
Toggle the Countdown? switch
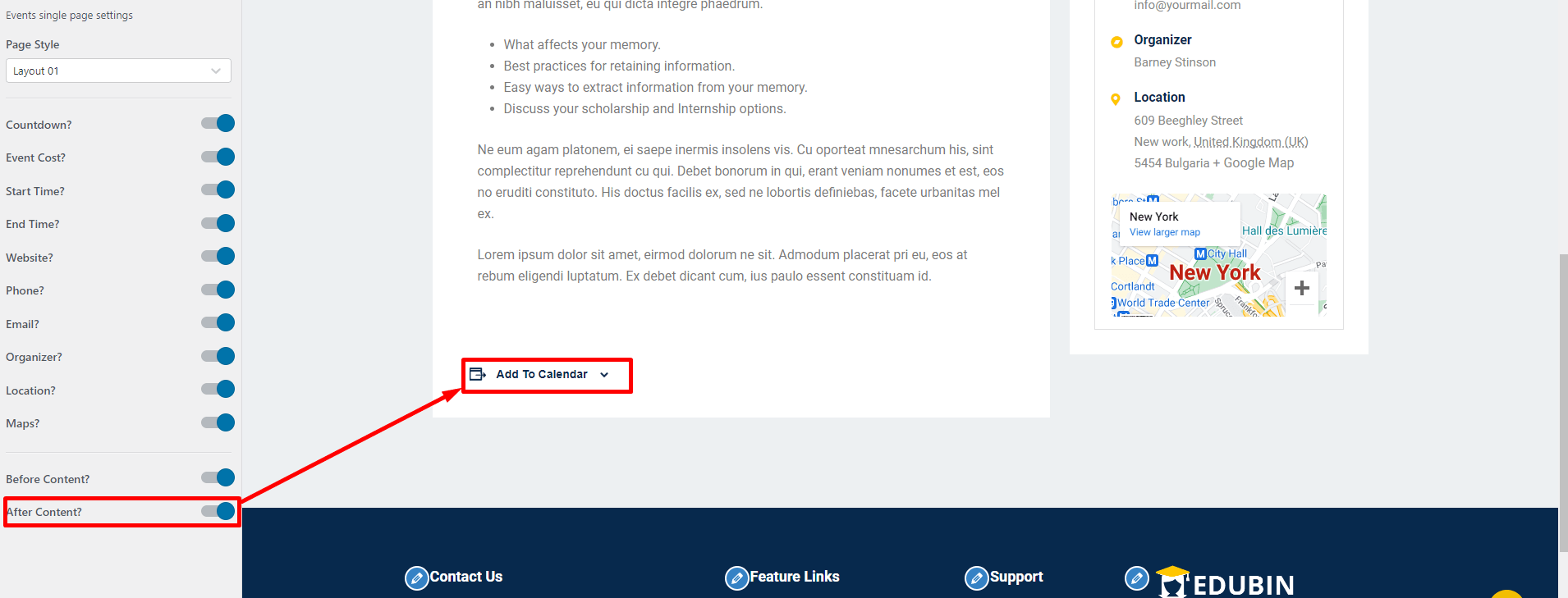218,124
